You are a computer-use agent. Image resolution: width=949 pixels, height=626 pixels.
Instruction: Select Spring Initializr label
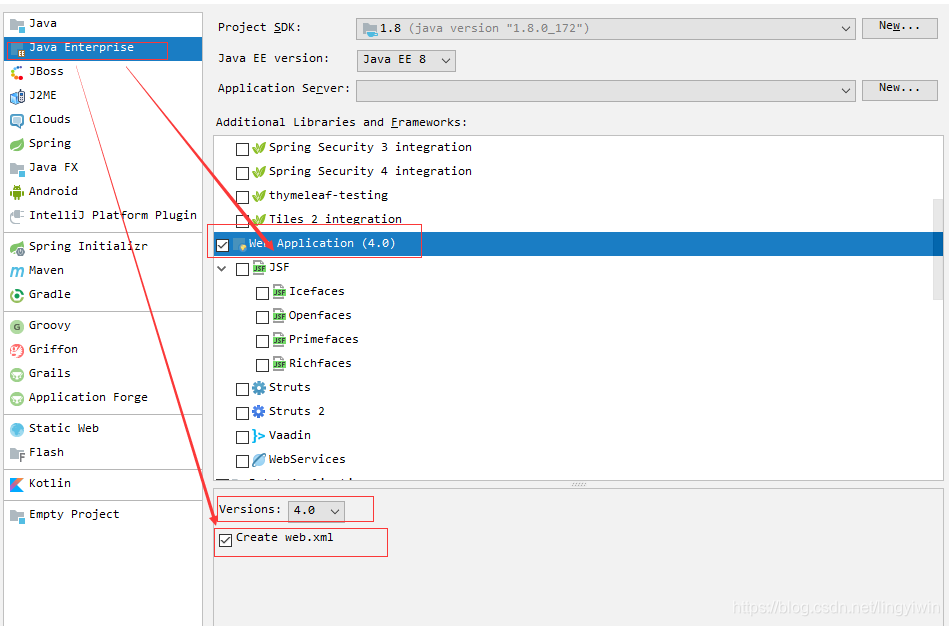click(x=88, y=246)
